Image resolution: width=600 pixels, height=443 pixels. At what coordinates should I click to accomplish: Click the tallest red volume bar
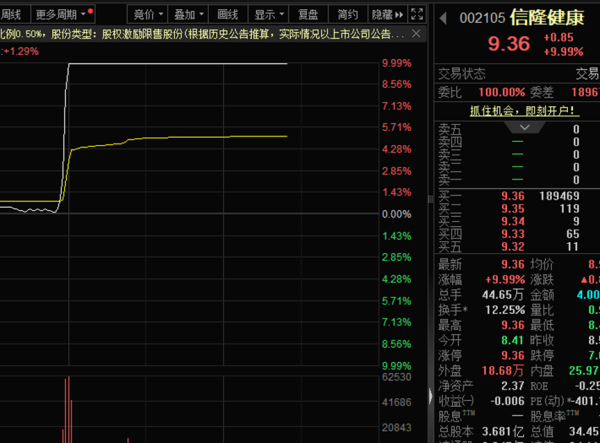(69, 409)
